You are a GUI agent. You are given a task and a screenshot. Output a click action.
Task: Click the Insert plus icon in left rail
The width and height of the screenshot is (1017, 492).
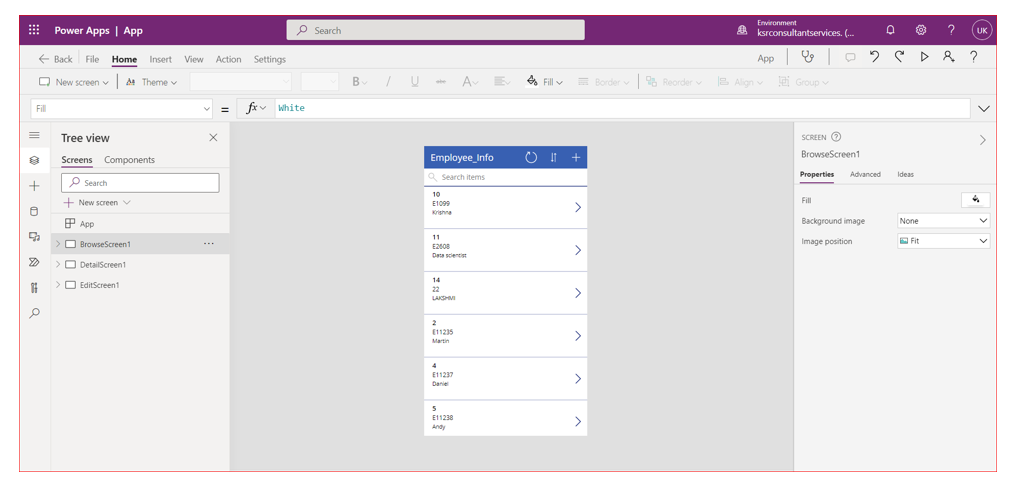(x=34, y=186)
